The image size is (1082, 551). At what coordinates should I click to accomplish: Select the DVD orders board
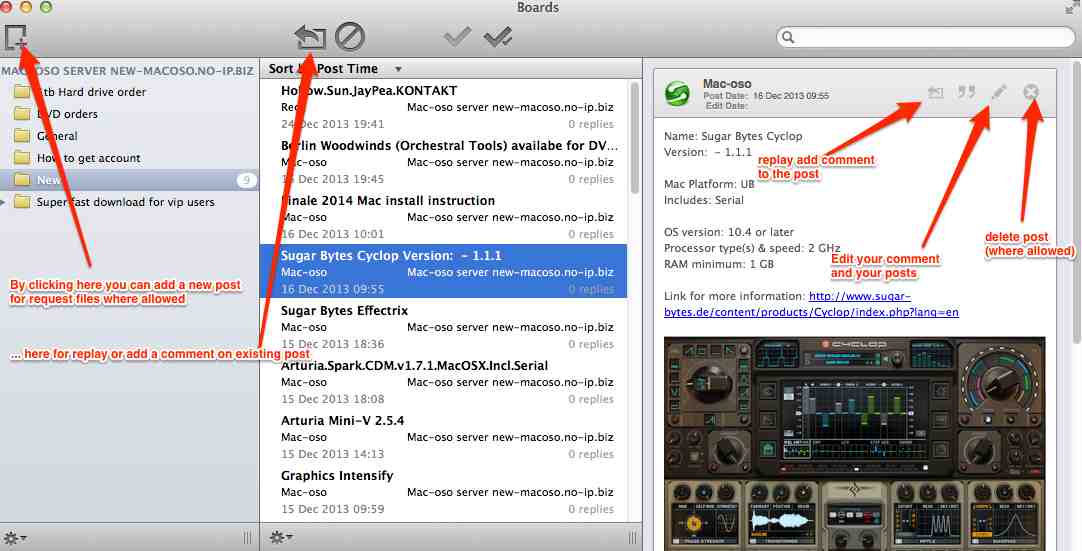click(130, 114)
